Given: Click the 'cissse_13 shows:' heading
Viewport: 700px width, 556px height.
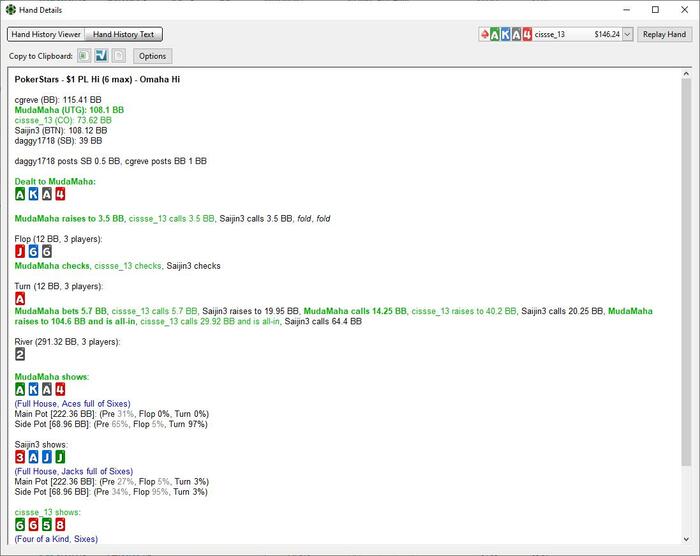Looking at the screenshot, I should tap(47, 512).
